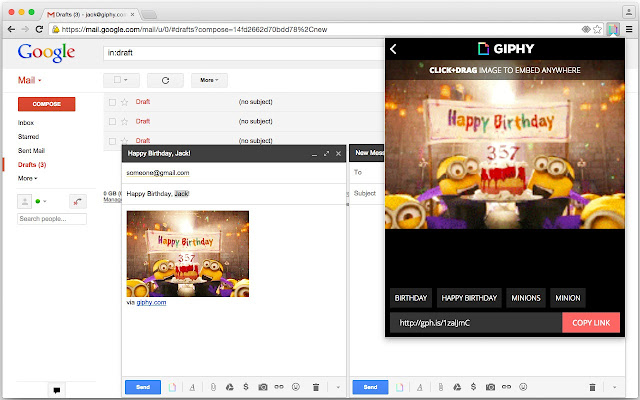Click the Gmail search field with in:draft
The width and height of the screenshot is (640, 400).
(244, 53)
